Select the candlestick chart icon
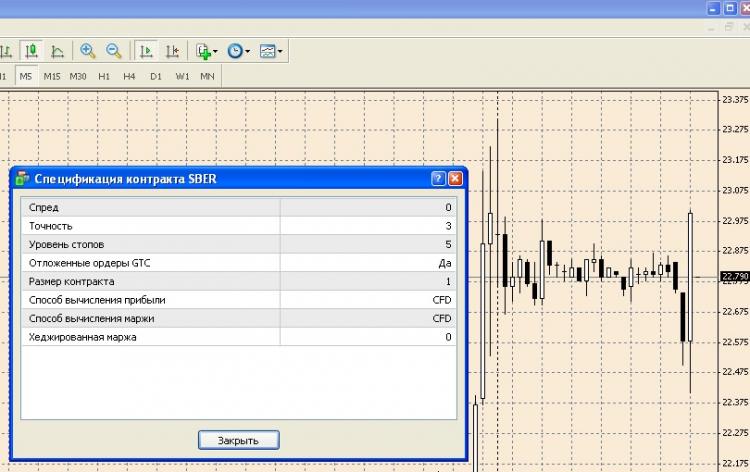The height and width of the screenshot is (472, 750). pyautogui.click(x=32, y=51)
